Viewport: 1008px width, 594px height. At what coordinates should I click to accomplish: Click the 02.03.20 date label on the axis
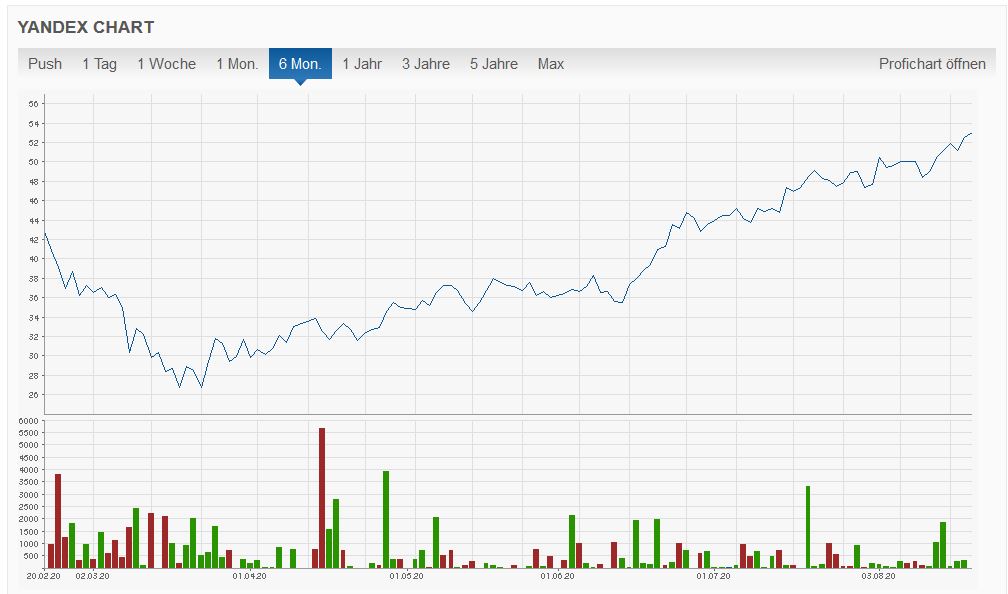click(x=93, y=576)
